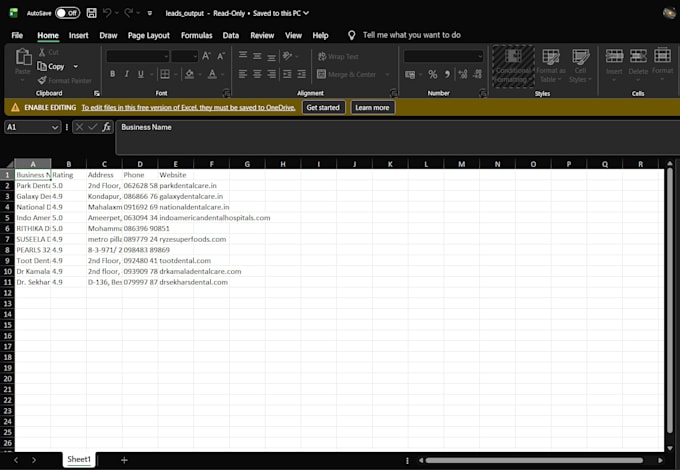Click the Get started button
Screen dimensions: 680x470
[x=323, y=108]
